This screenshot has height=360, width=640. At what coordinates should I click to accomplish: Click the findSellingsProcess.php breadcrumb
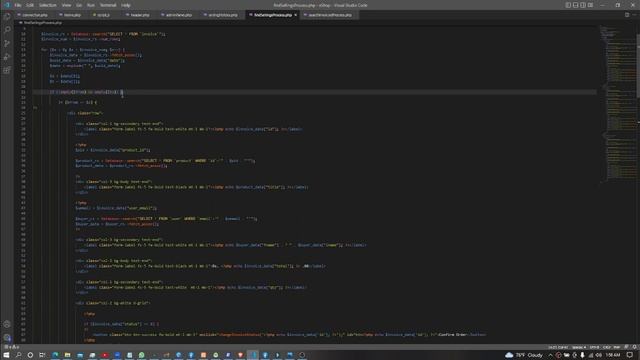click(x=41, y=23)
